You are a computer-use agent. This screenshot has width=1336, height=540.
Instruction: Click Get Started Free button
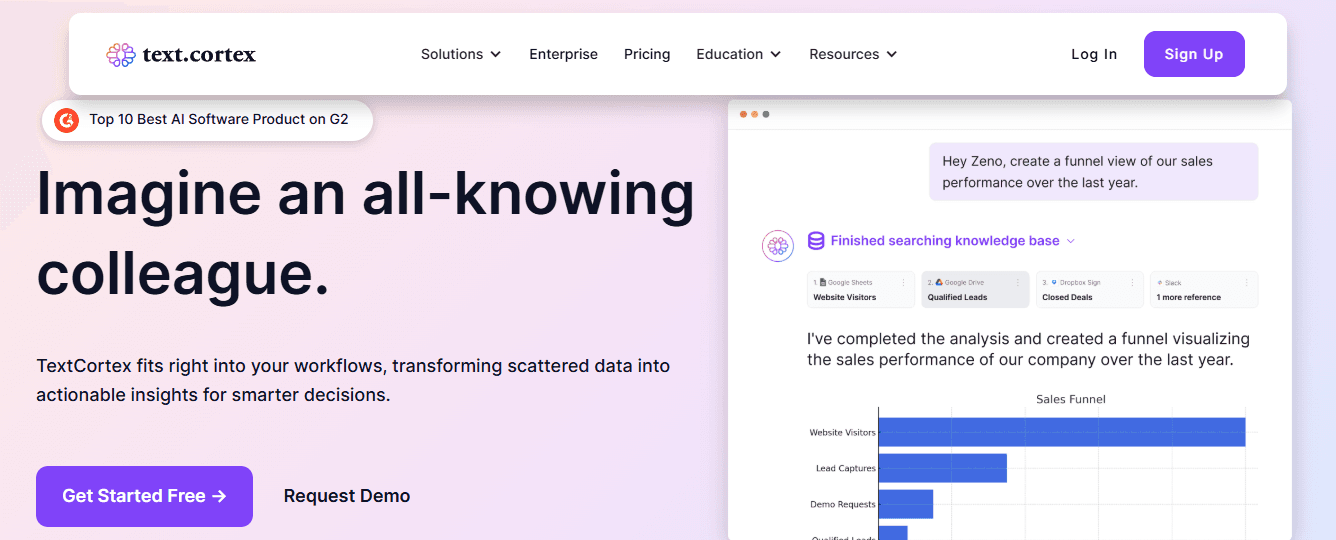click(x=144, y=496)
